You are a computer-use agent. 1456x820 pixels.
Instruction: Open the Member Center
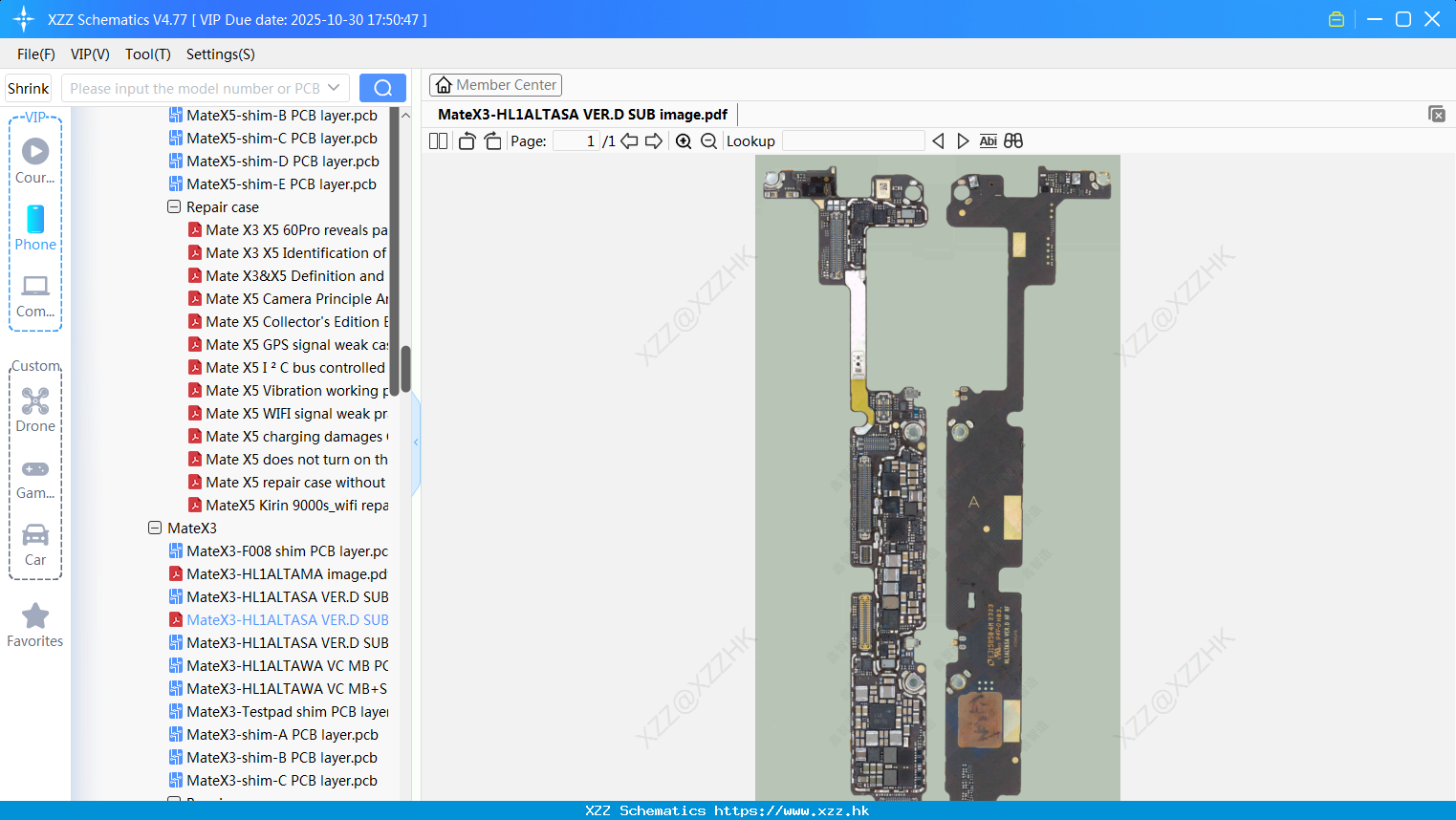[495, 85]
